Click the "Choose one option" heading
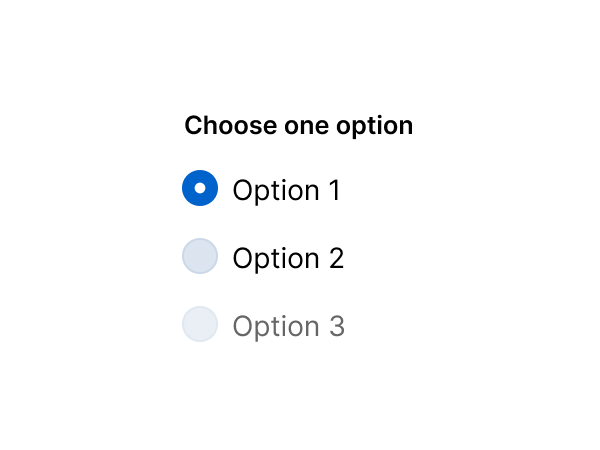Image resolution: width=600 pixels, height=450 pixels. point(298,126)
